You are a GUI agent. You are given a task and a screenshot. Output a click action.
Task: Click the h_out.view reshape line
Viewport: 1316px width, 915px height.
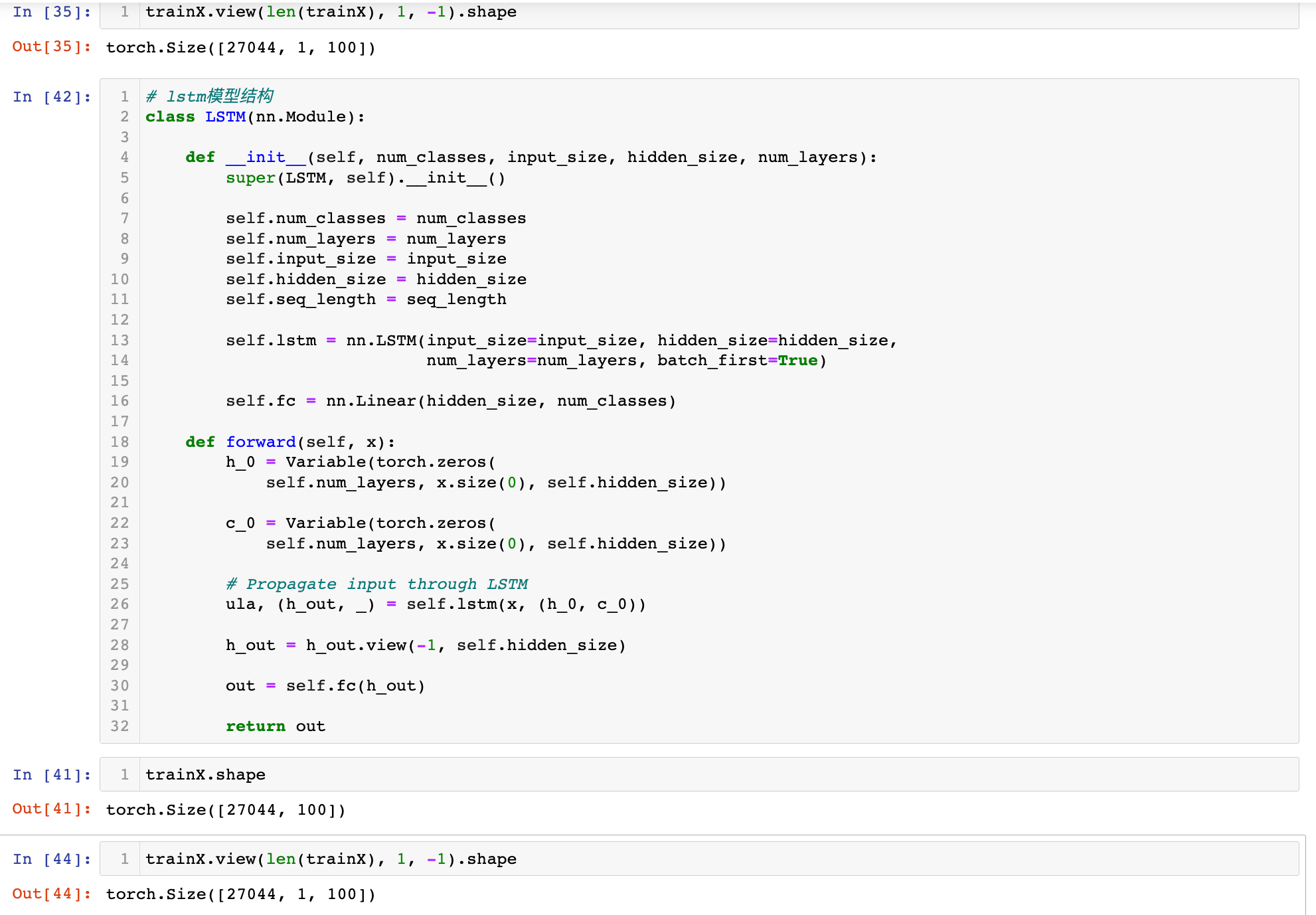tap(425, 645)
